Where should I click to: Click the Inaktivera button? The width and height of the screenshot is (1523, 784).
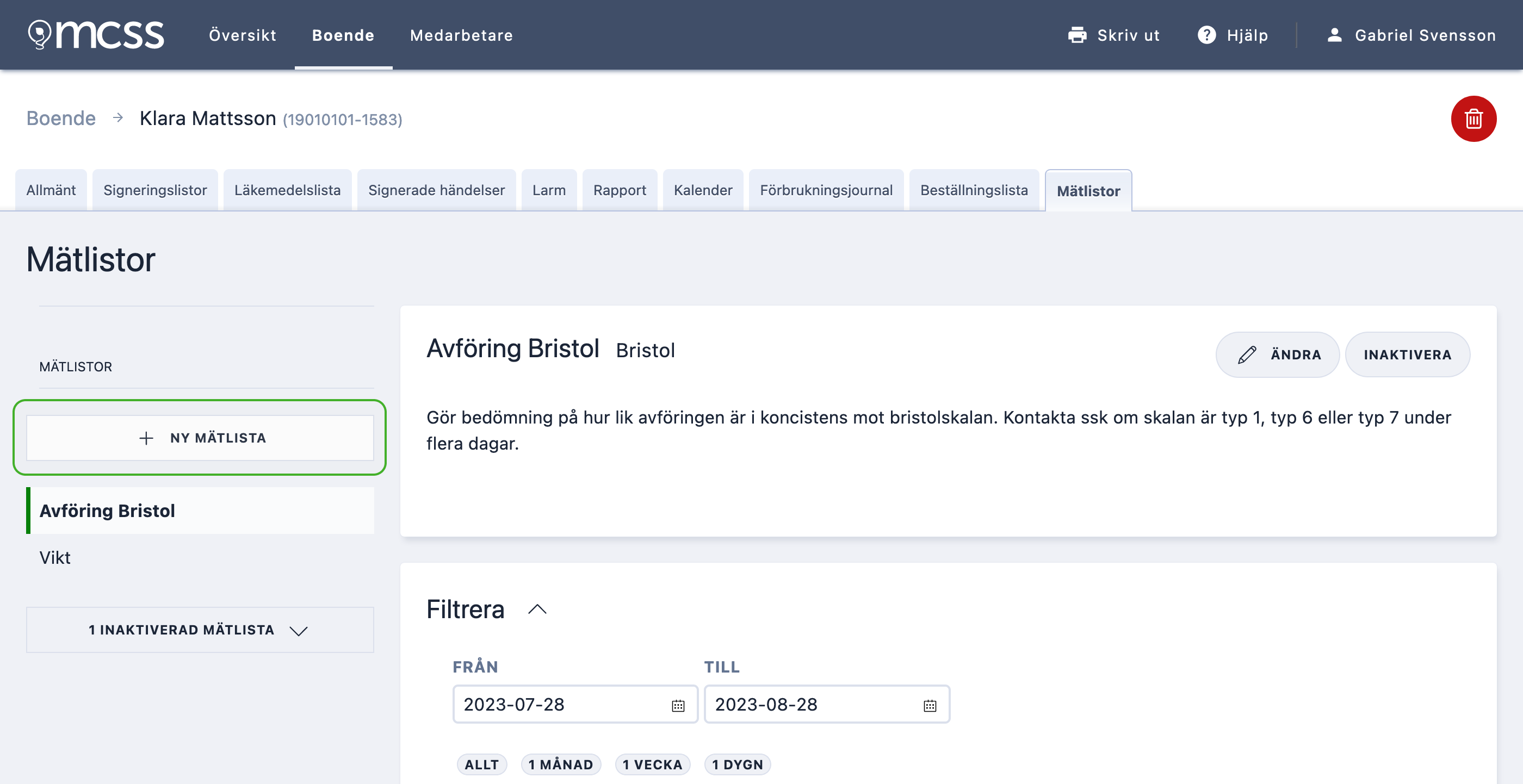[x=1407, y=354]
